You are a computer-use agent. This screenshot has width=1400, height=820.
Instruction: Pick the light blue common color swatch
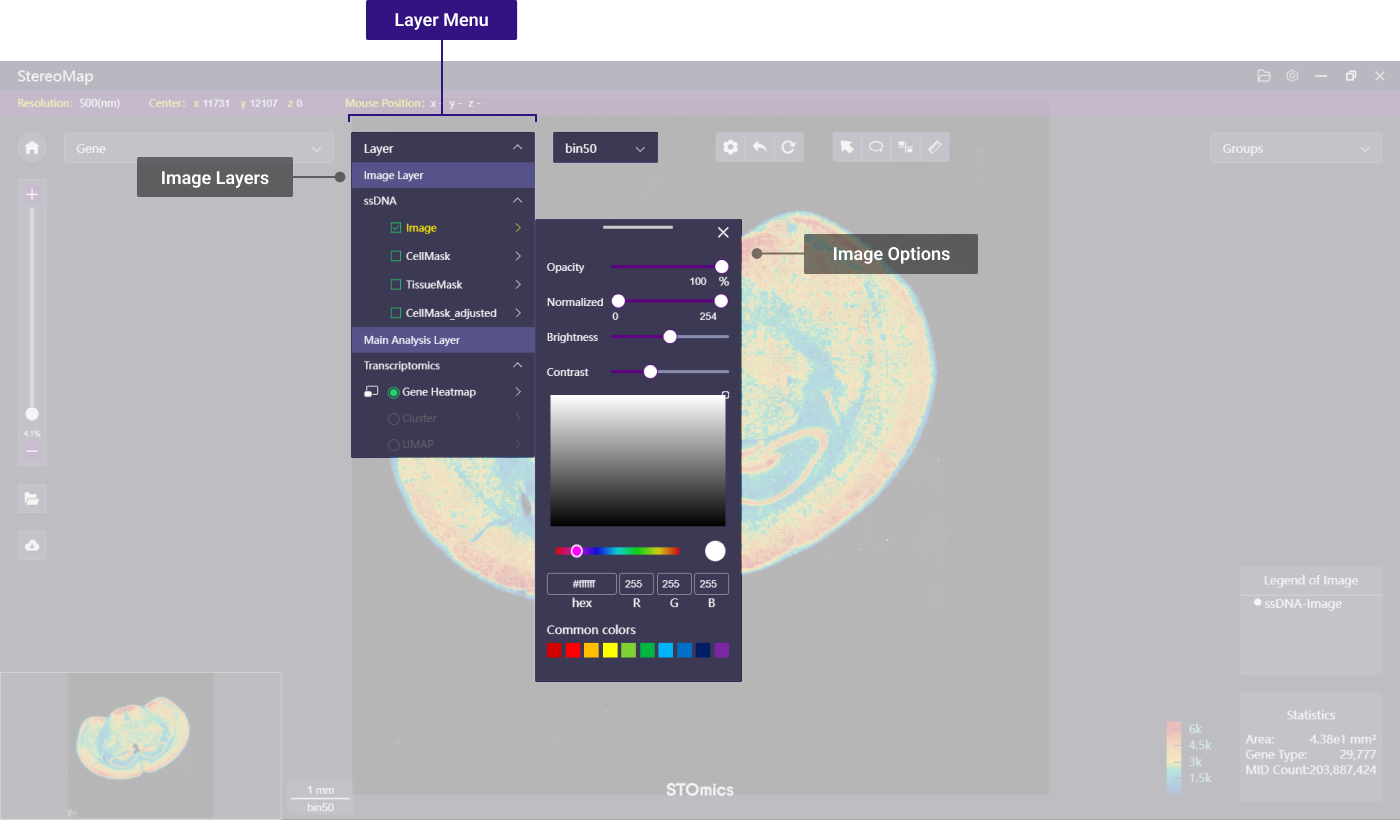point(666,650)
